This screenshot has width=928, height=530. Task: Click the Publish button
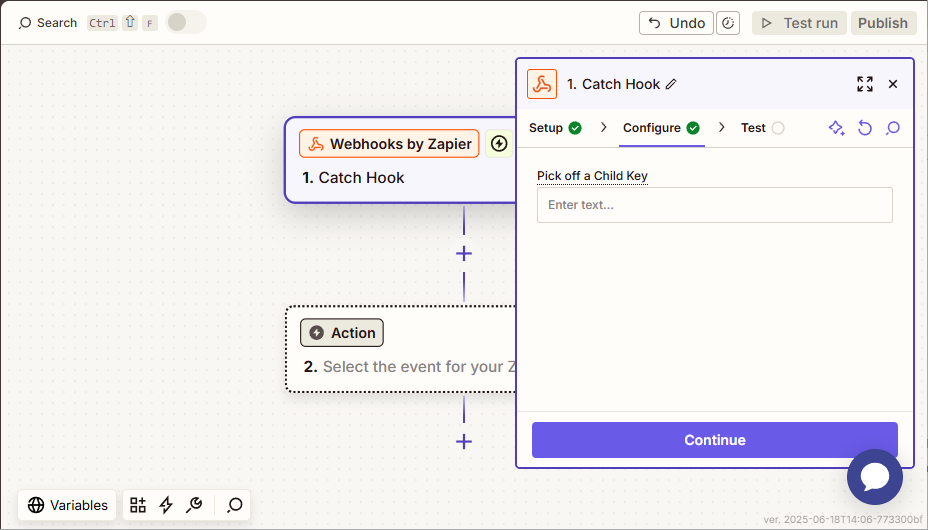pos(883,23)
